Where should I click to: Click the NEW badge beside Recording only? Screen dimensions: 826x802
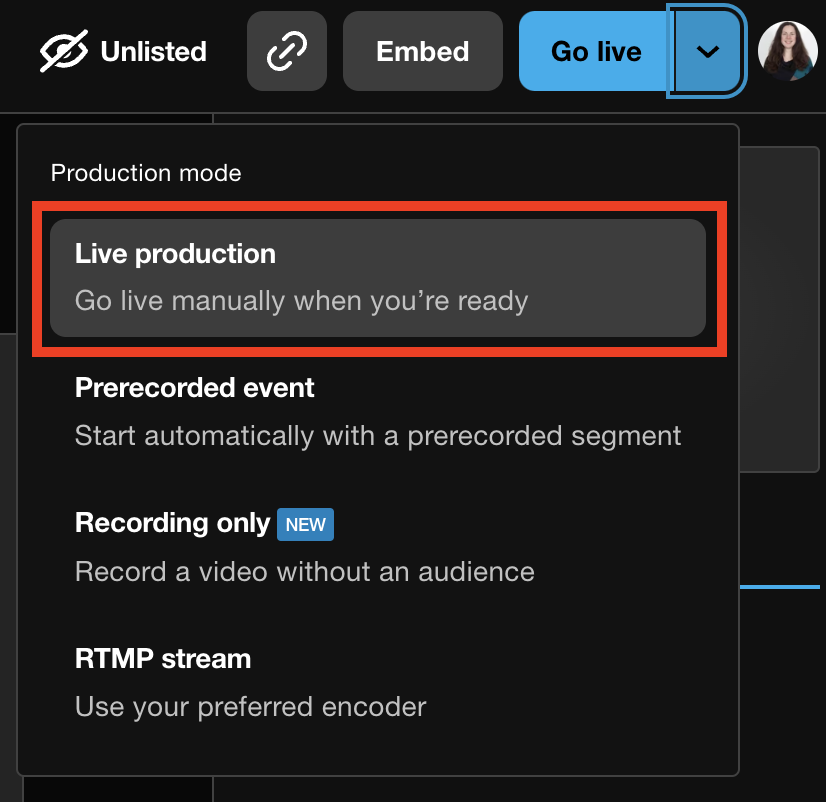pos(306,524)
